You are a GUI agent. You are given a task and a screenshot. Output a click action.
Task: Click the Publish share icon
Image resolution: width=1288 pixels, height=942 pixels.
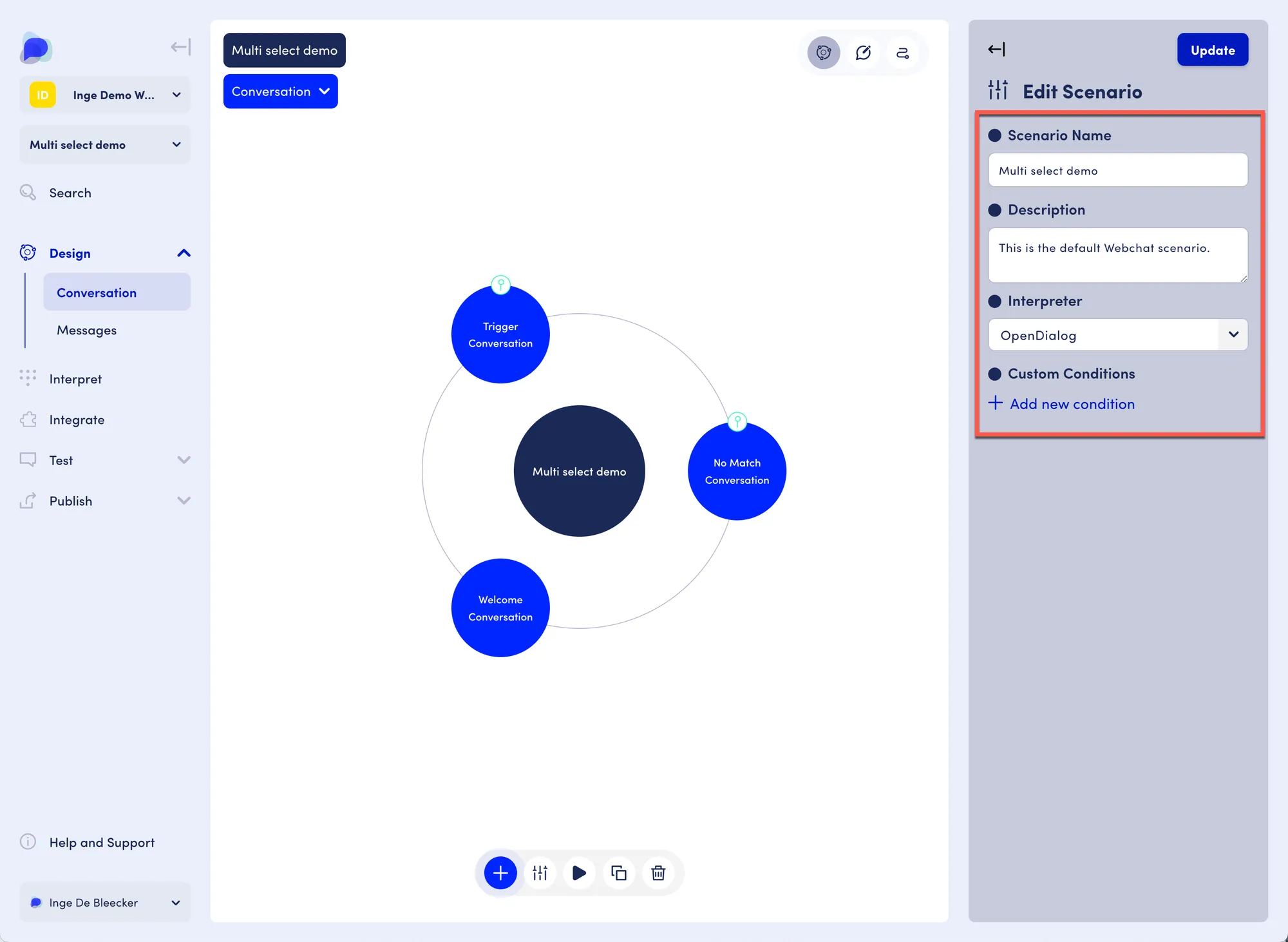pos(28,500)
